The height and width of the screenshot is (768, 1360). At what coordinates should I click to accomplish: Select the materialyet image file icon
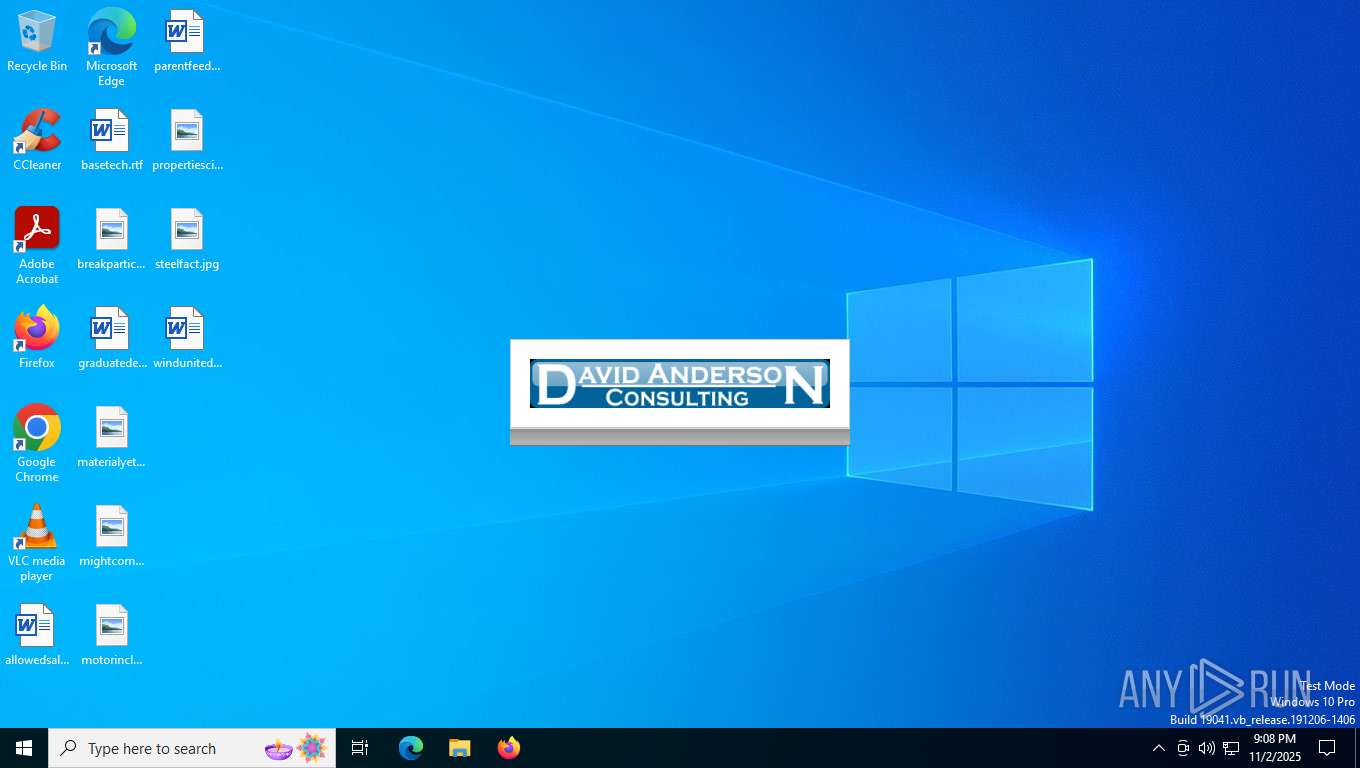click(x=111, y=437)
